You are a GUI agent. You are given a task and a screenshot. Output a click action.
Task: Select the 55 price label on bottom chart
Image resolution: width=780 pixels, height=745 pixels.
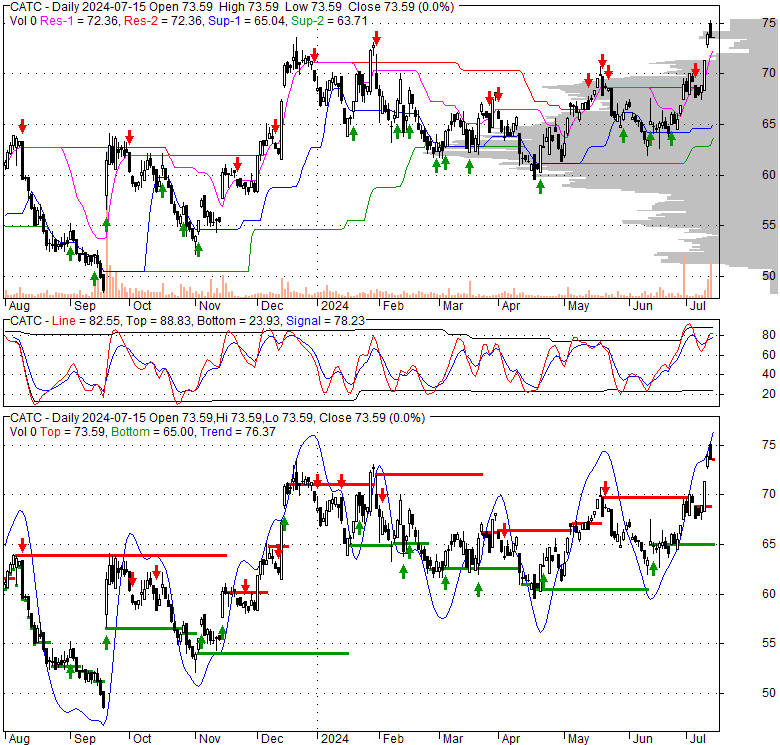pos(769,643)
